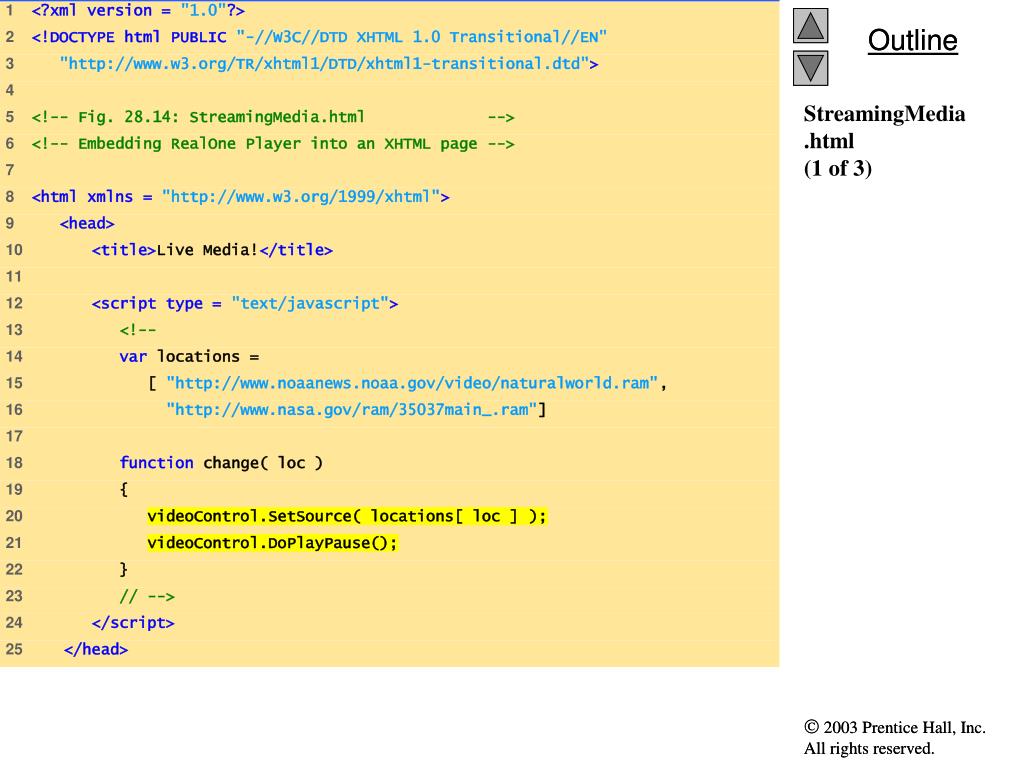Click the script type text/javascript line
The image size is (1024, 768).
pos(245,304)
